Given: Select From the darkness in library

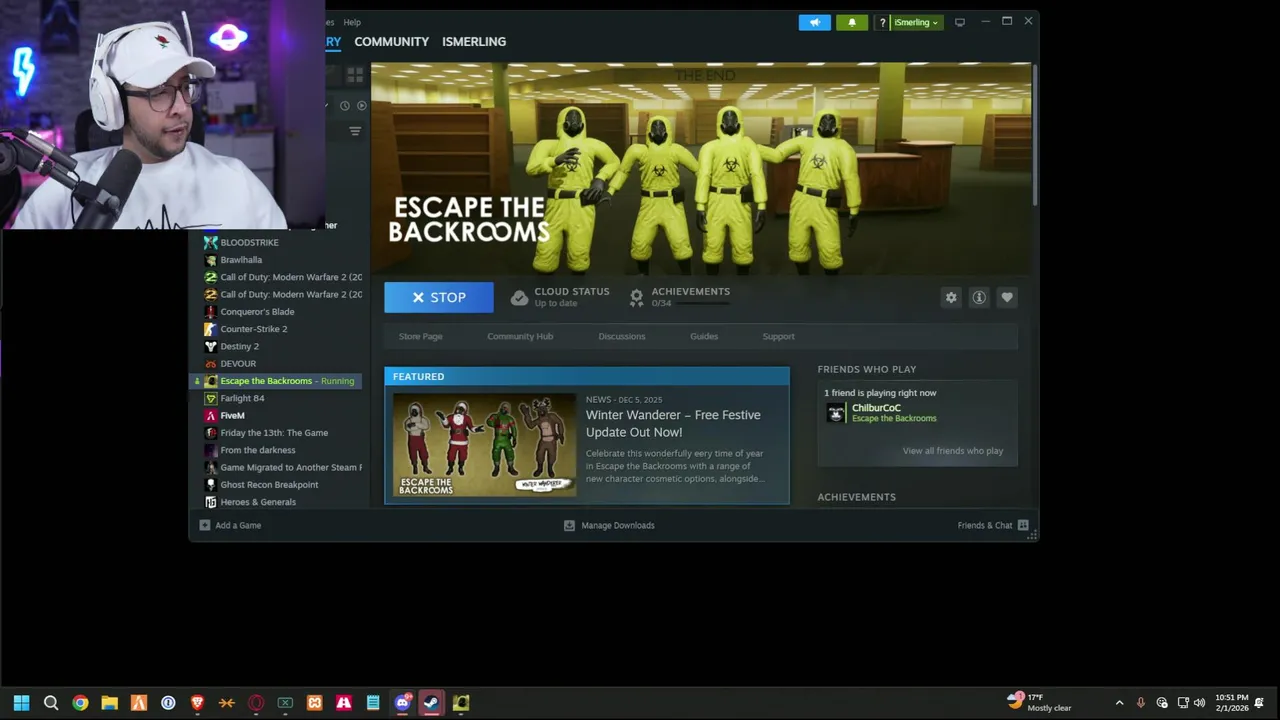Looking at the screenshot, I should click(258, 450).
